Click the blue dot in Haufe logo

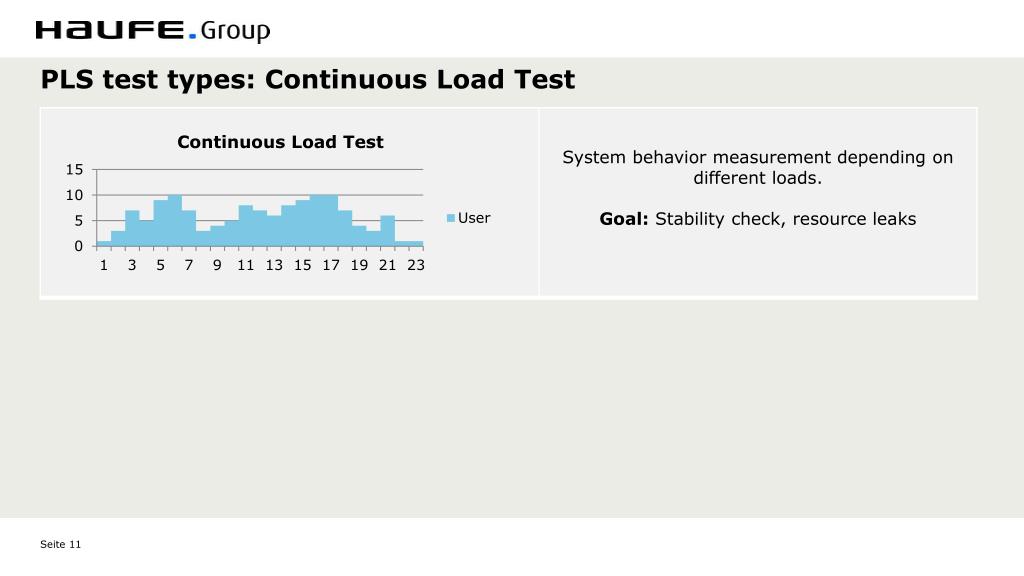click(x=192, y=36)
